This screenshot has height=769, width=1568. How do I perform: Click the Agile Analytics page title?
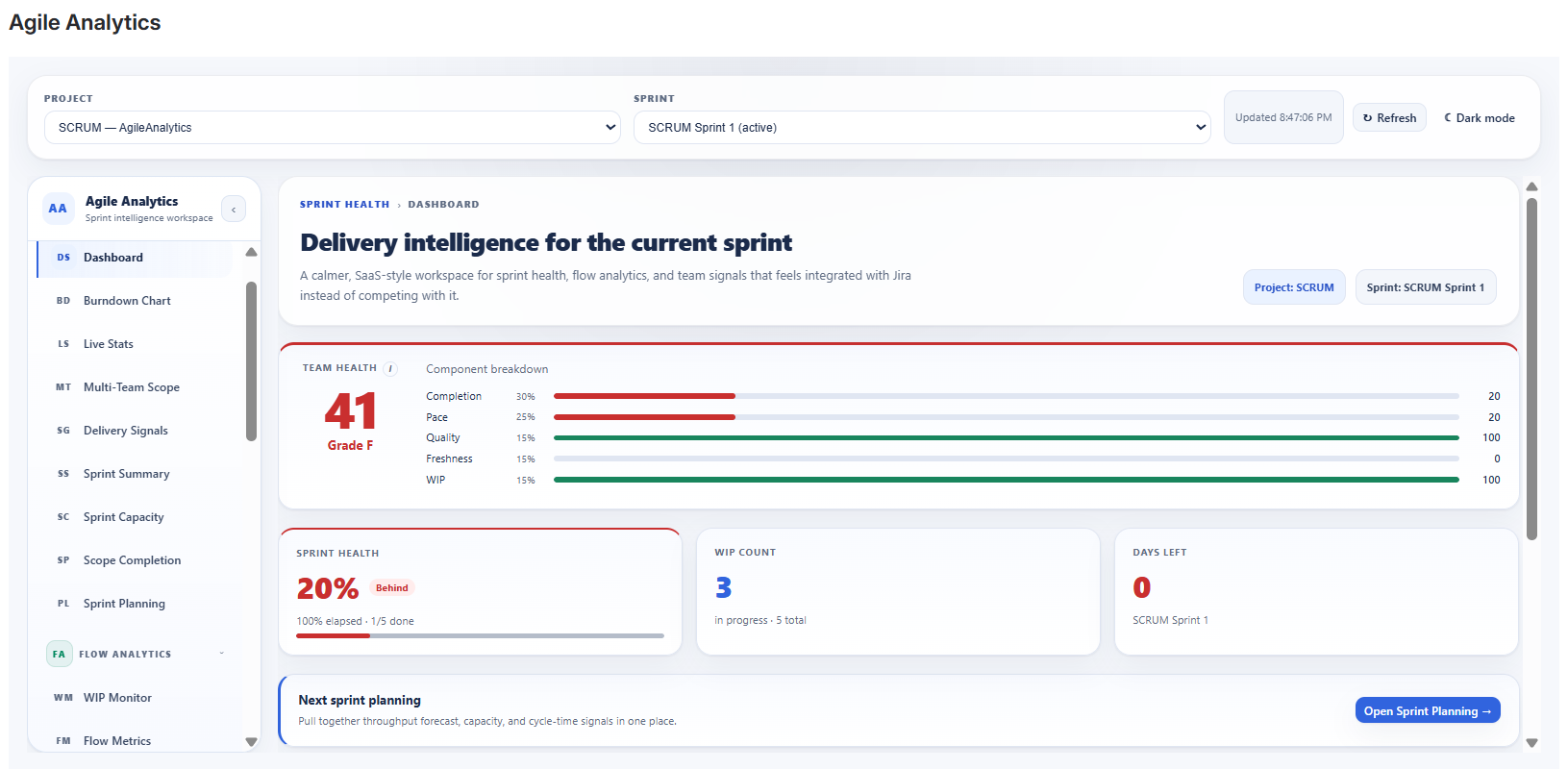pyautogui.click(x=85, y=23)
